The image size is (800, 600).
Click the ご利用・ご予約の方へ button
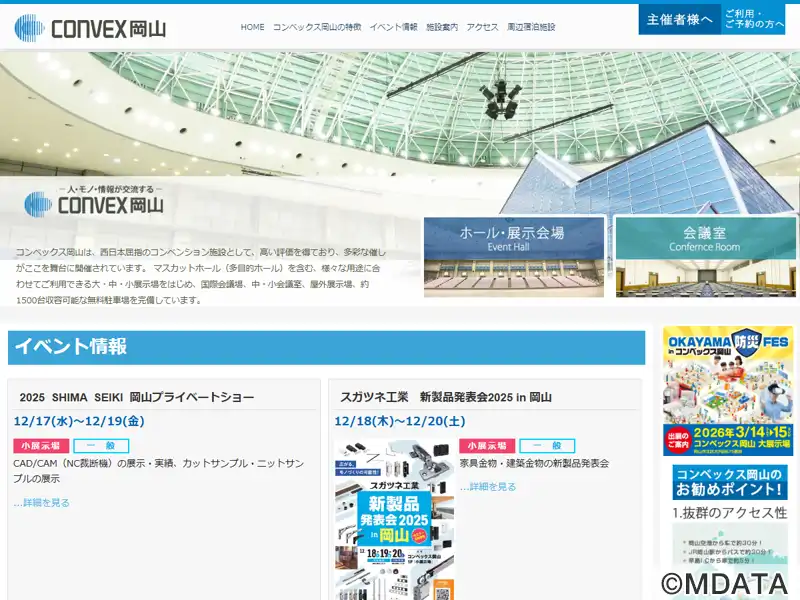coord(754,19)
